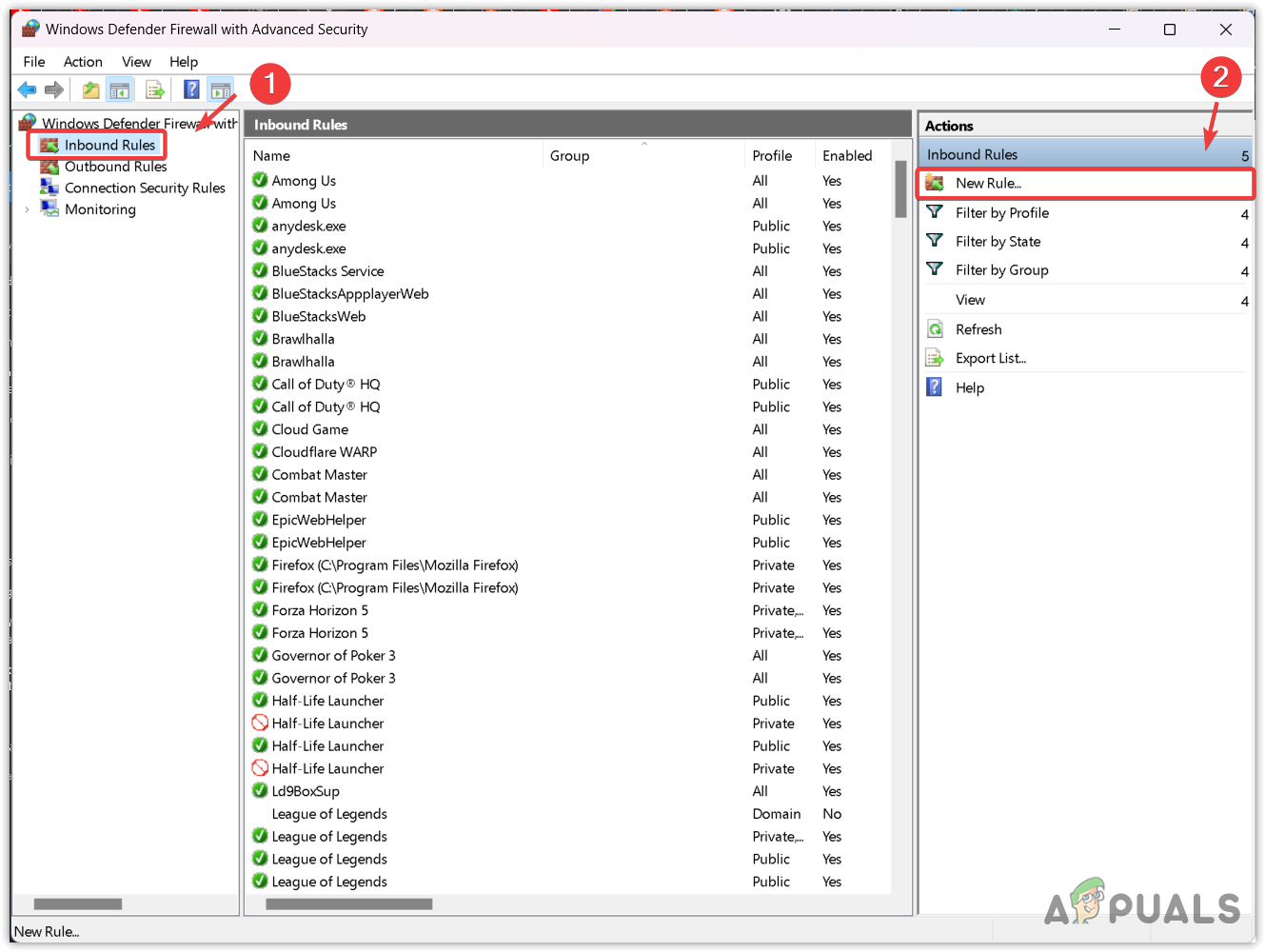Click the vertical scrollbar thumb of the rules list
The width and height of the screenshot is (1265, 952).
pos(900,189)
